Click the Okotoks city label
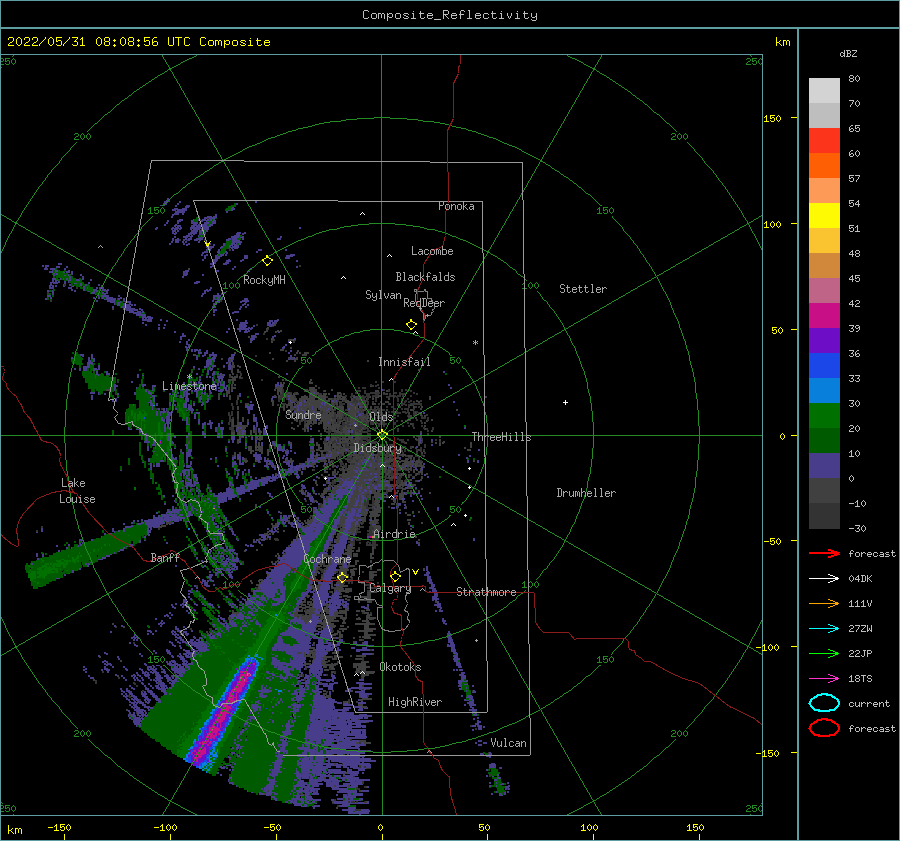Image resolution: width=900 pixels, height=841 pixels. (x=400, y=667)
